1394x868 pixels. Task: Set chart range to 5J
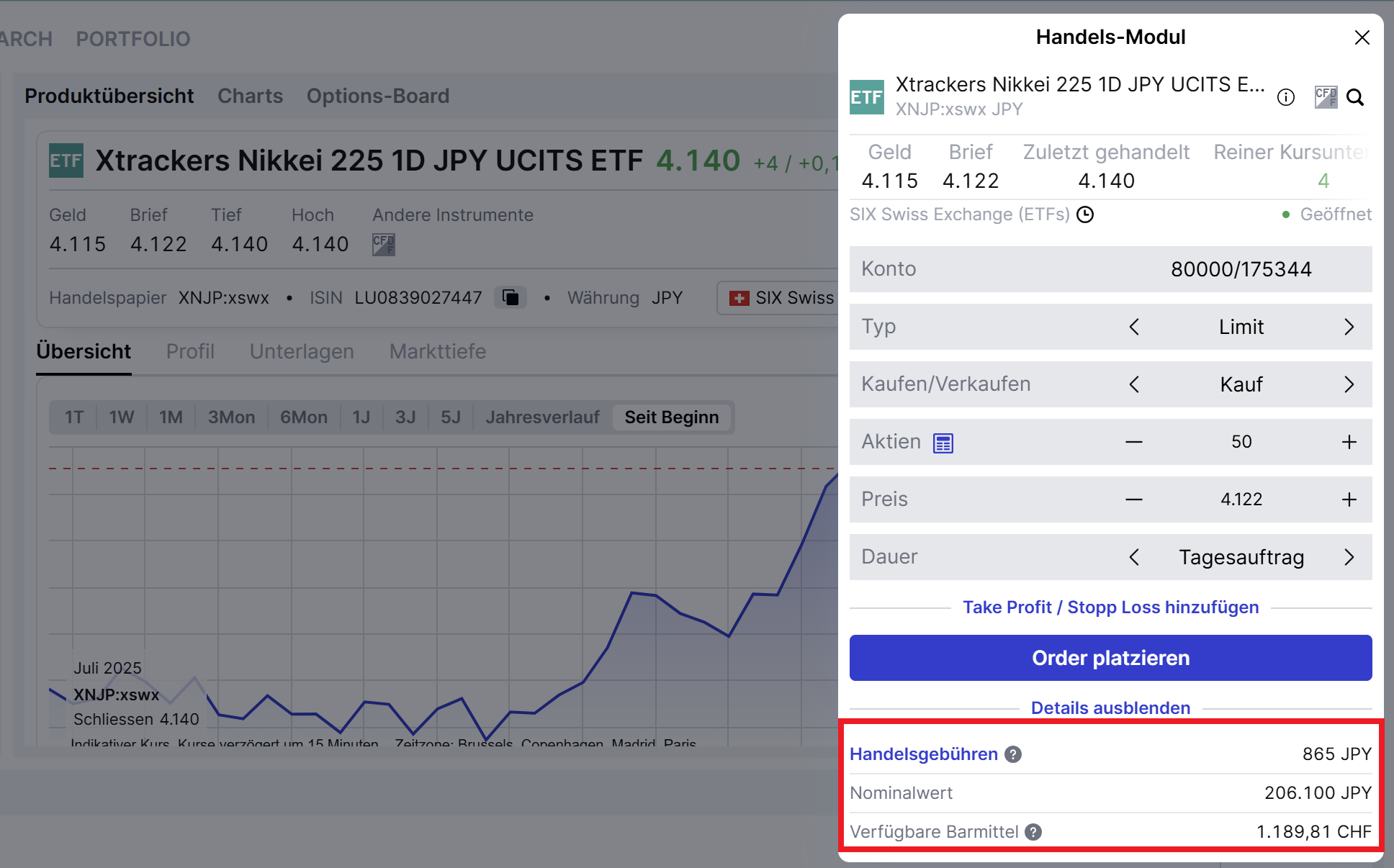[x=451, y=417]
